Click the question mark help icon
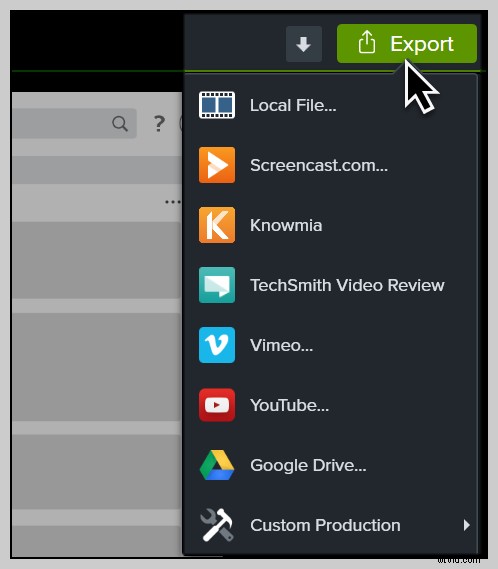 [159, 123]
